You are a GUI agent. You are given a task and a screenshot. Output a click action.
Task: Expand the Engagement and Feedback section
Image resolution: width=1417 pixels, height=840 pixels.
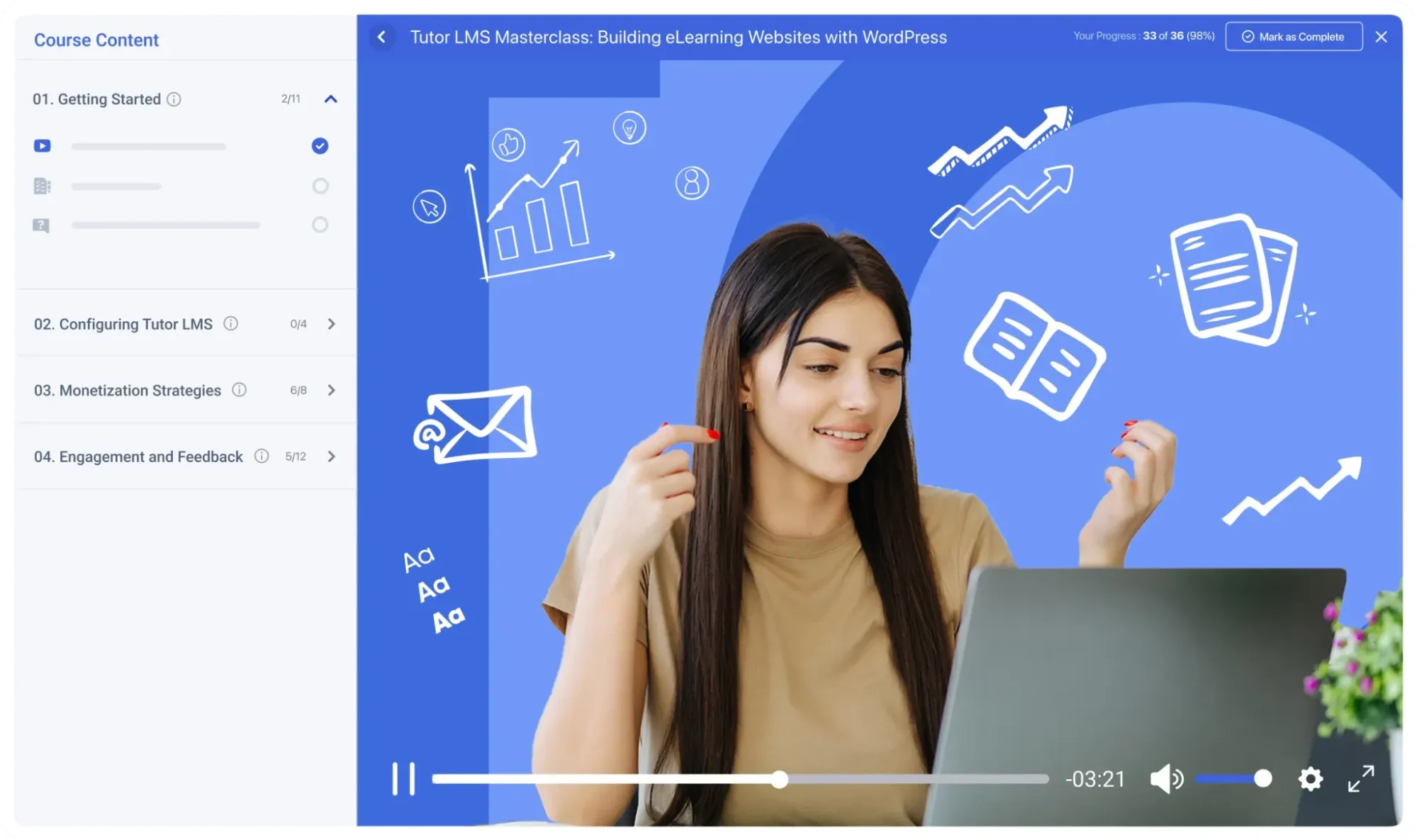coord(331,457)
